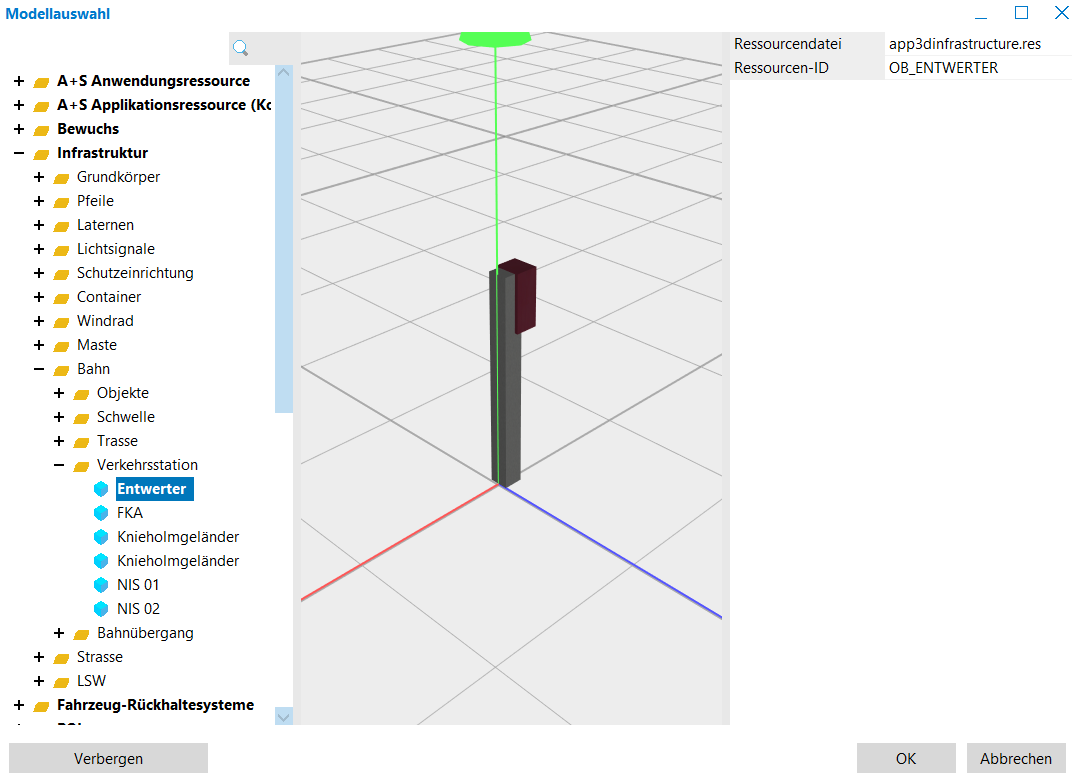
Task: Click the search magnifier icon
Action: (x=241, y=48)
